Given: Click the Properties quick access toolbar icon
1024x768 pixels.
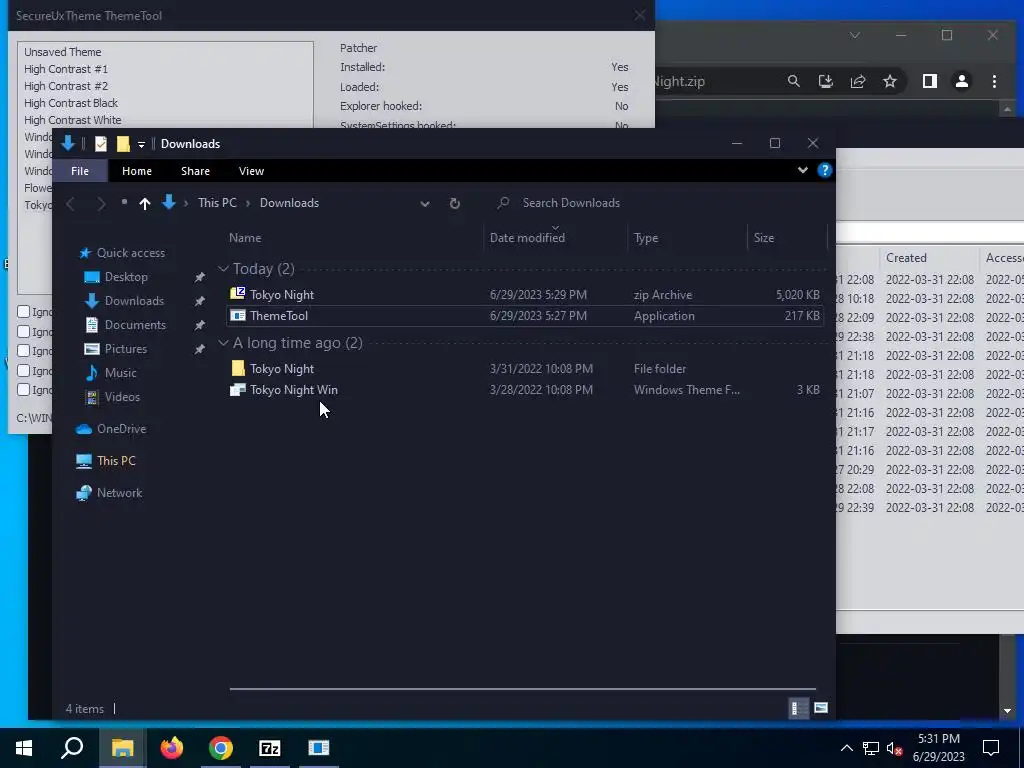Looking at the screenshot, I should tap(101, 144).
